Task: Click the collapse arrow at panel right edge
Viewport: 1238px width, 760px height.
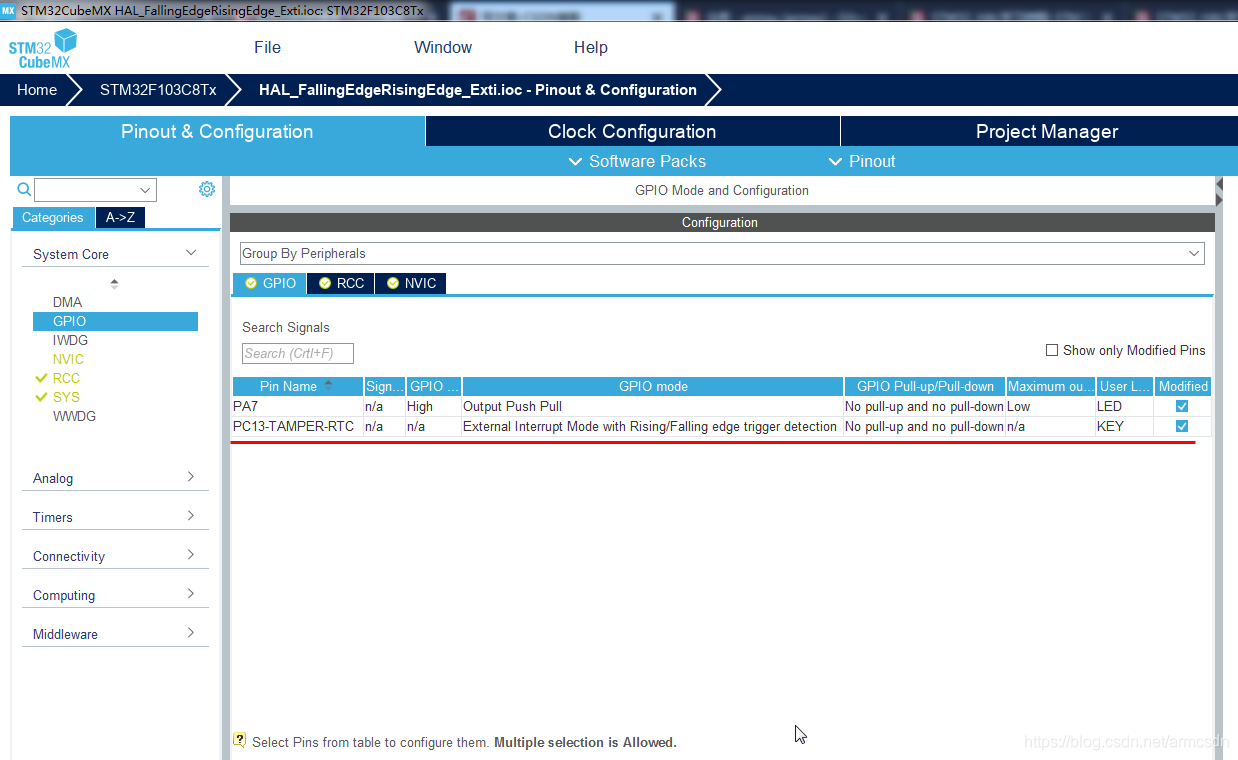Action: [1219, 186]
